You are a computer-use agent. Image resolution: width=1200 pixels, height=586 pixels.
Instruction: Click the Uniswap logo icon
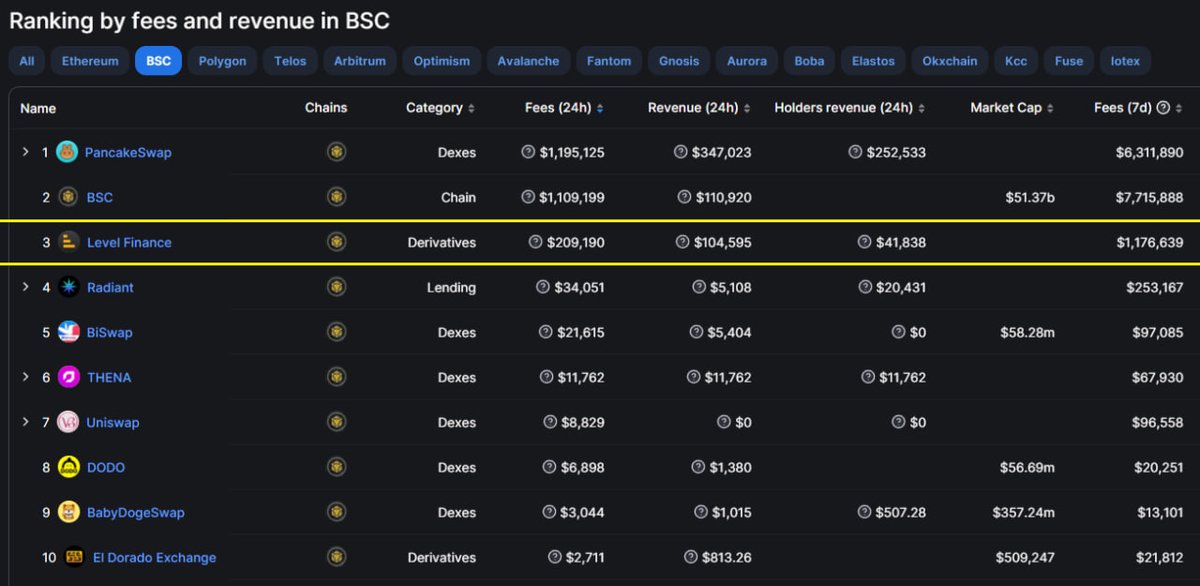click(x=67, y=422)
